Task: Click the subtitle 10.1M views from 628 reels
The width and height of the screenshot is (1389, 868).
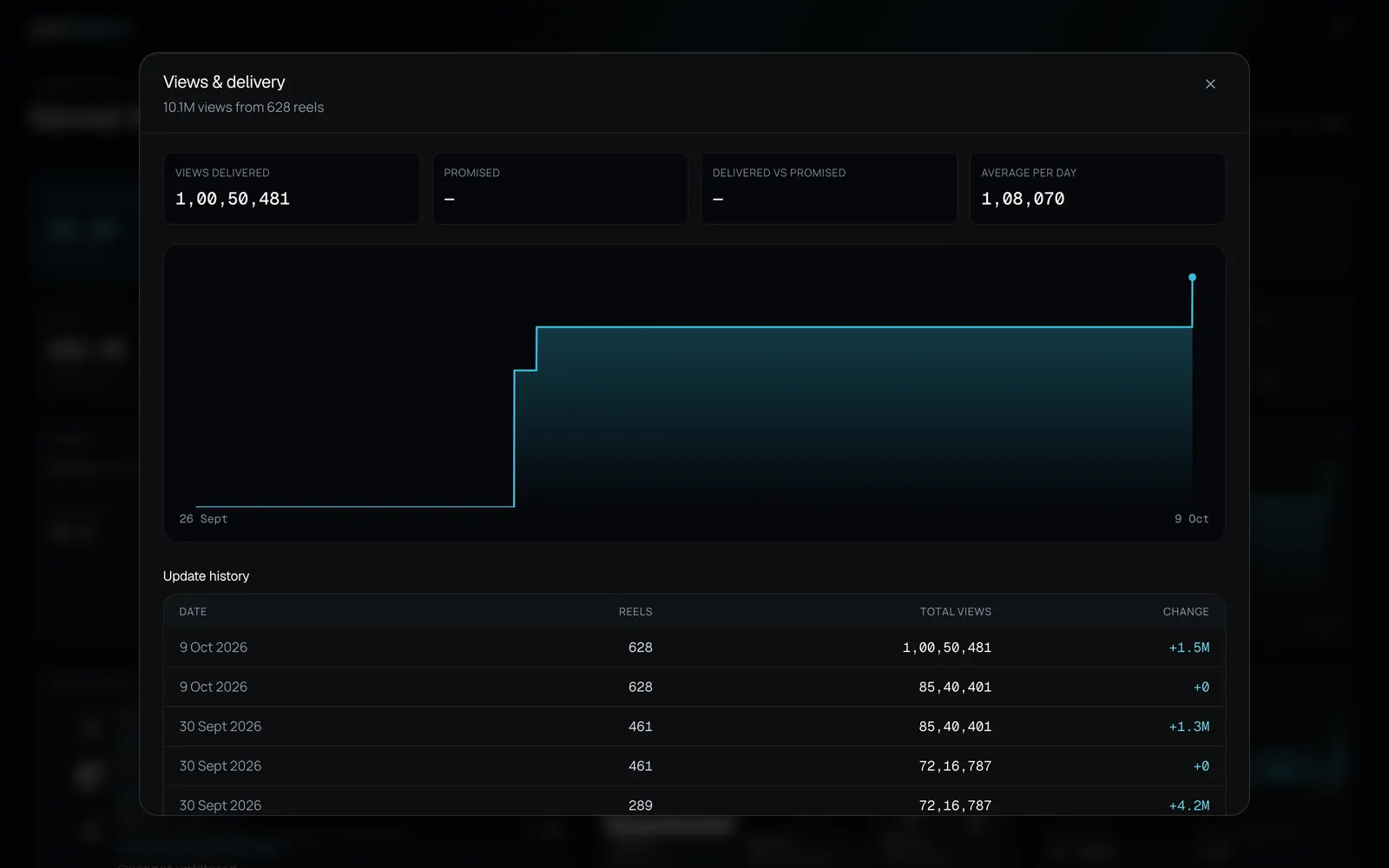Action: tap(243, 107)
